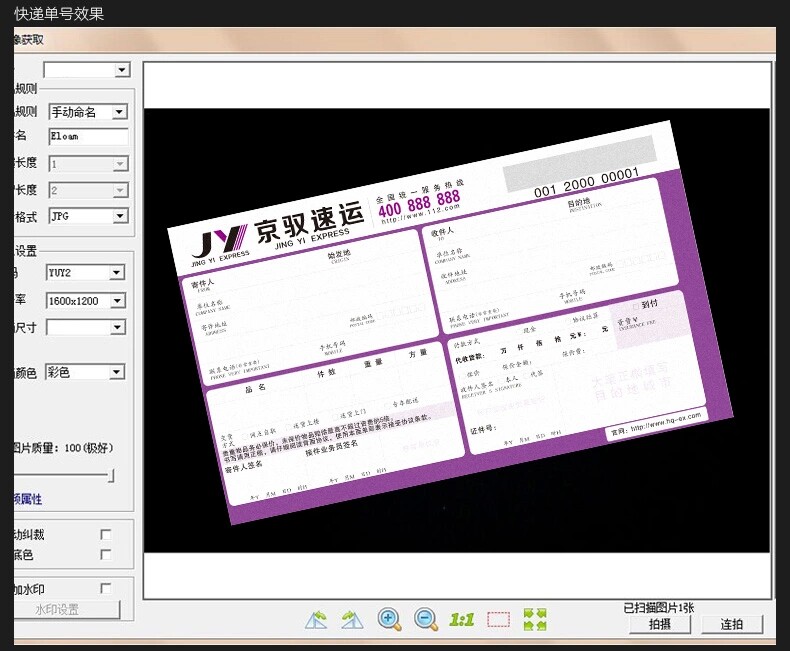Click the 水印设置 watermark settings button
The width and height of the screenshot is (790, 651).
pyautogui.click(x=67, y=610)
